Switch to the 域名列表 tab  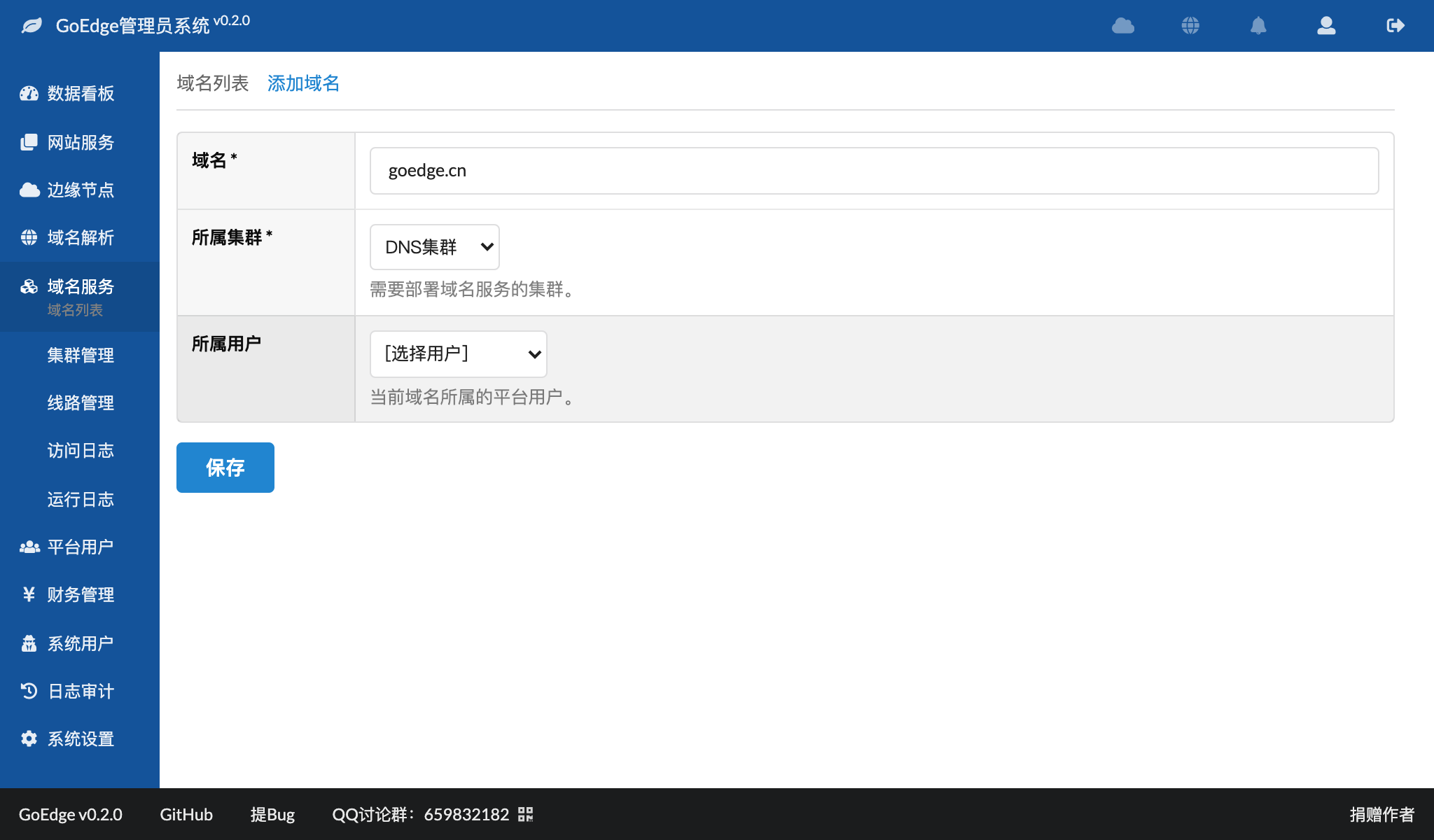[x=214, y=83]
